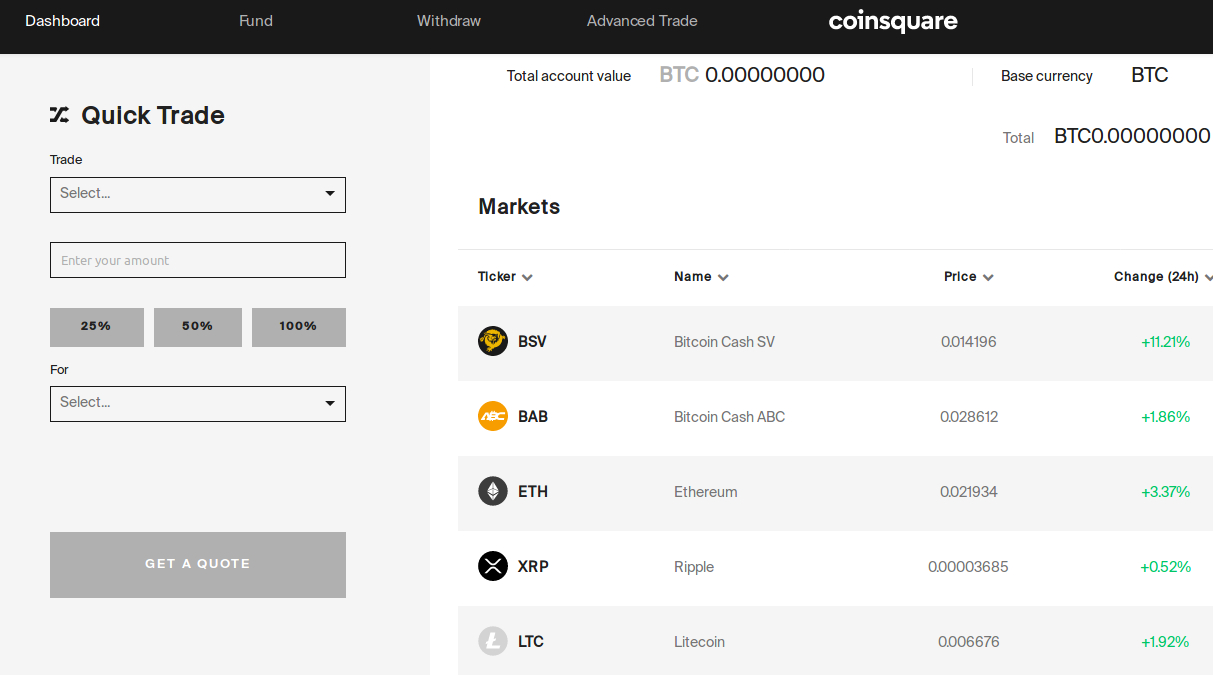This screenshot has width=1213, height=675.
Task: Open the For currency dropdown
Action: tap(198, 403)
